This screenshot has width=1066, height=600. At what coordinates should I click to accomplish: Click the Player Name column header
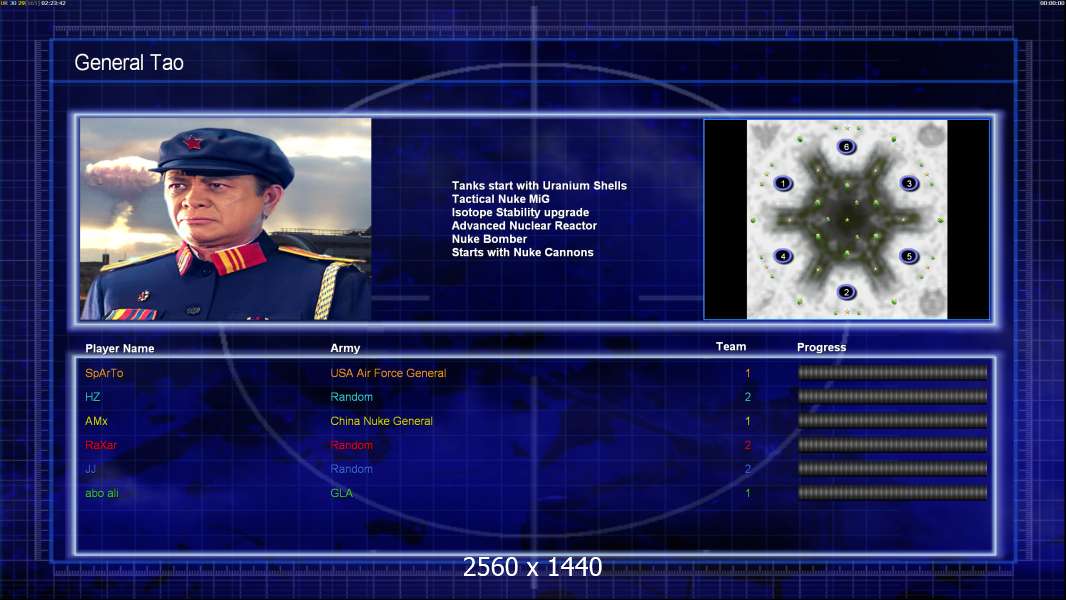click(120, 349)
